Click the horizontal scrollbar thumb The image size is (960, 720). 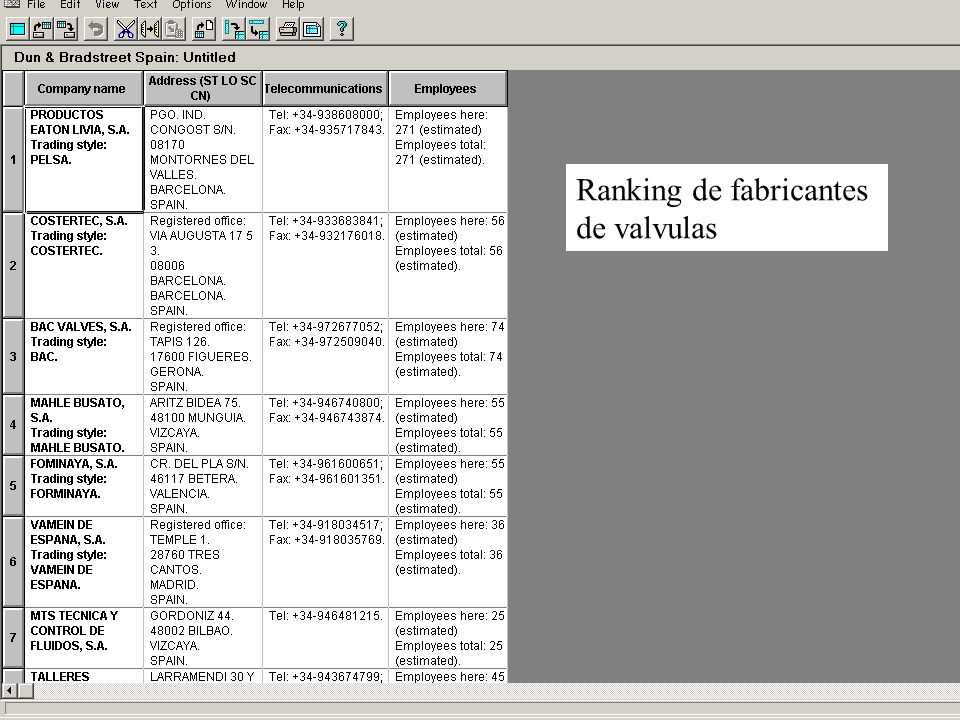[x=26, y=691]
